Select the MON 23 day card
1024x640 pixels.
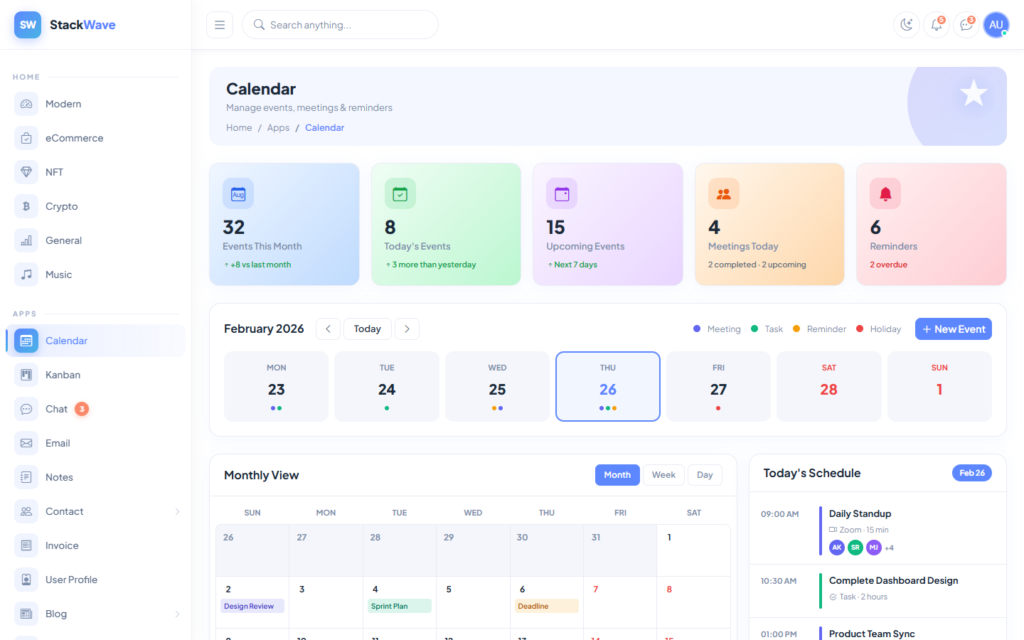click(x=276, y=387)
